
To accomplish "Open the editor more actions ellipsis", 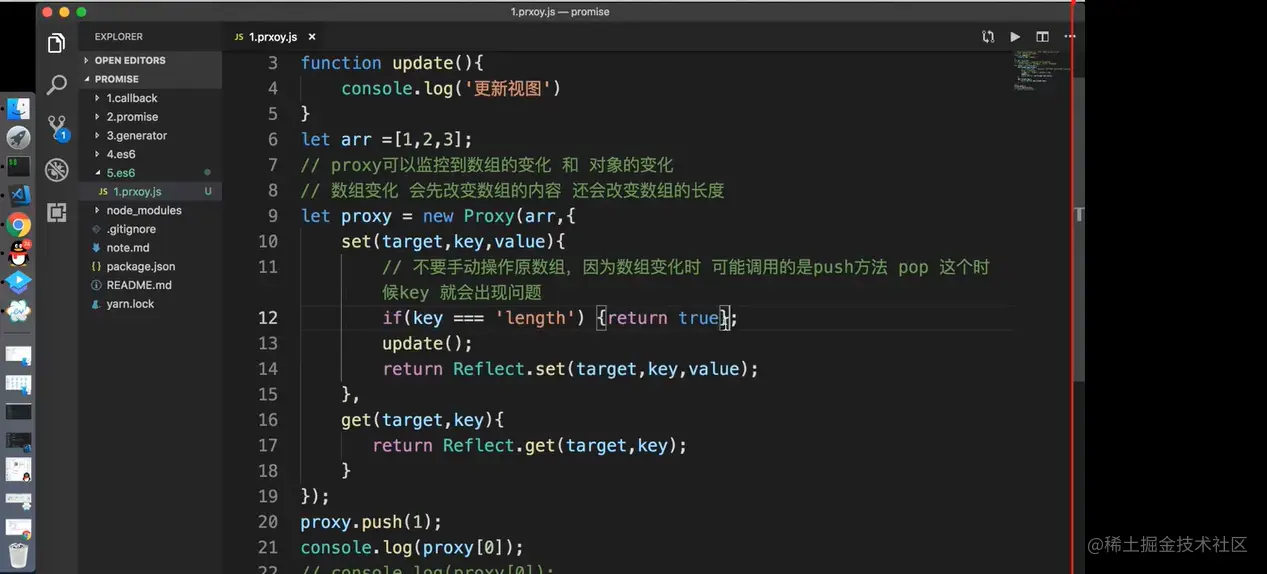I will (1068, 37).
